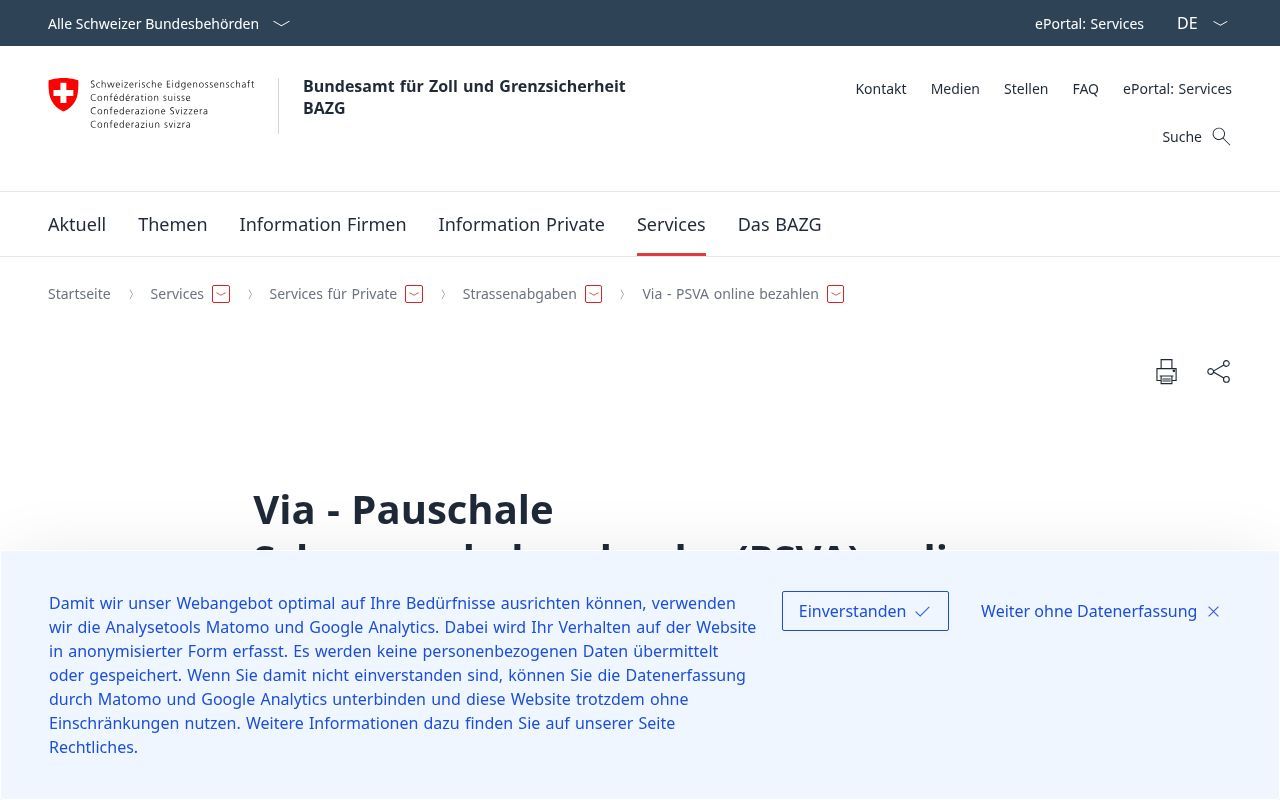Open the Medien link
The image size is (1280, 800).
(x=955, y=89)
